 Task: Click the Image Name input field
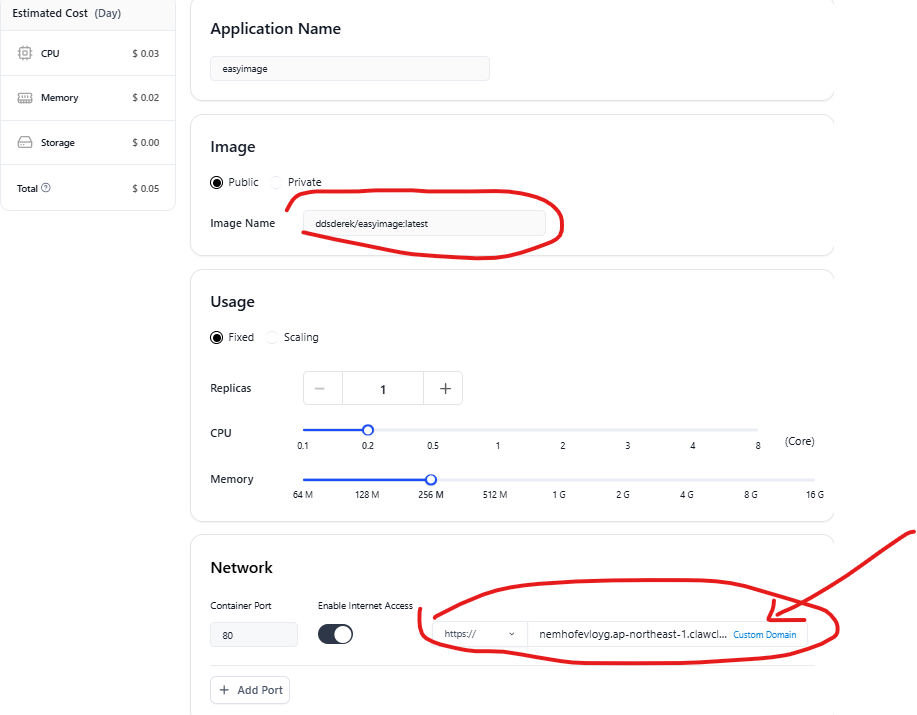424,224
